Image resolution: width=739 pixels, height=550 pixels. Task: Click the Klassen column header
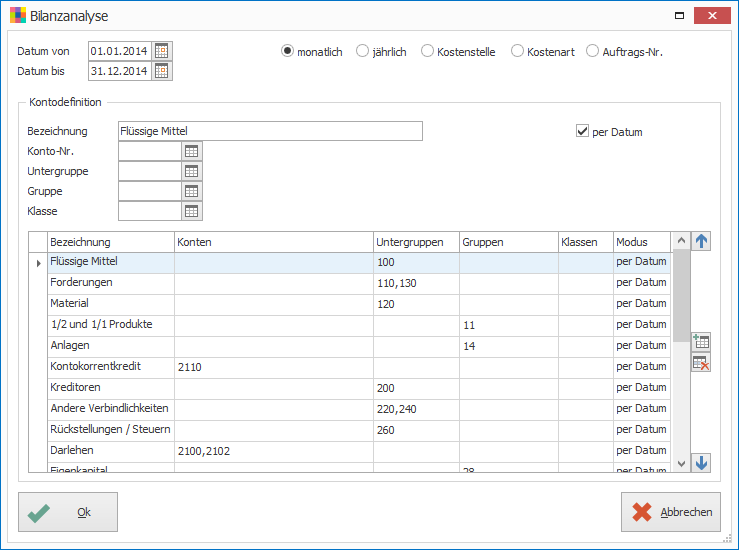pyautogui.click(x=585, y=242)
